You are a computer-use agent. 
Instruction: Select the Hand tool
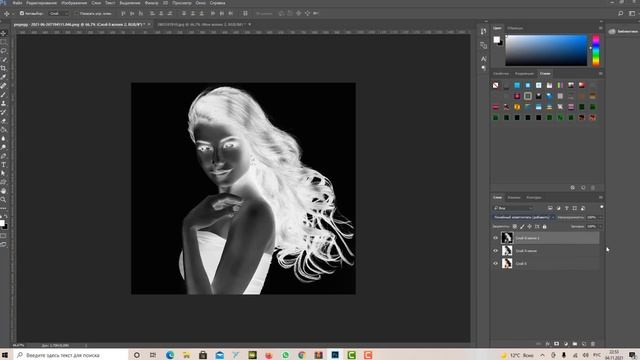click(x=4, y=191)
